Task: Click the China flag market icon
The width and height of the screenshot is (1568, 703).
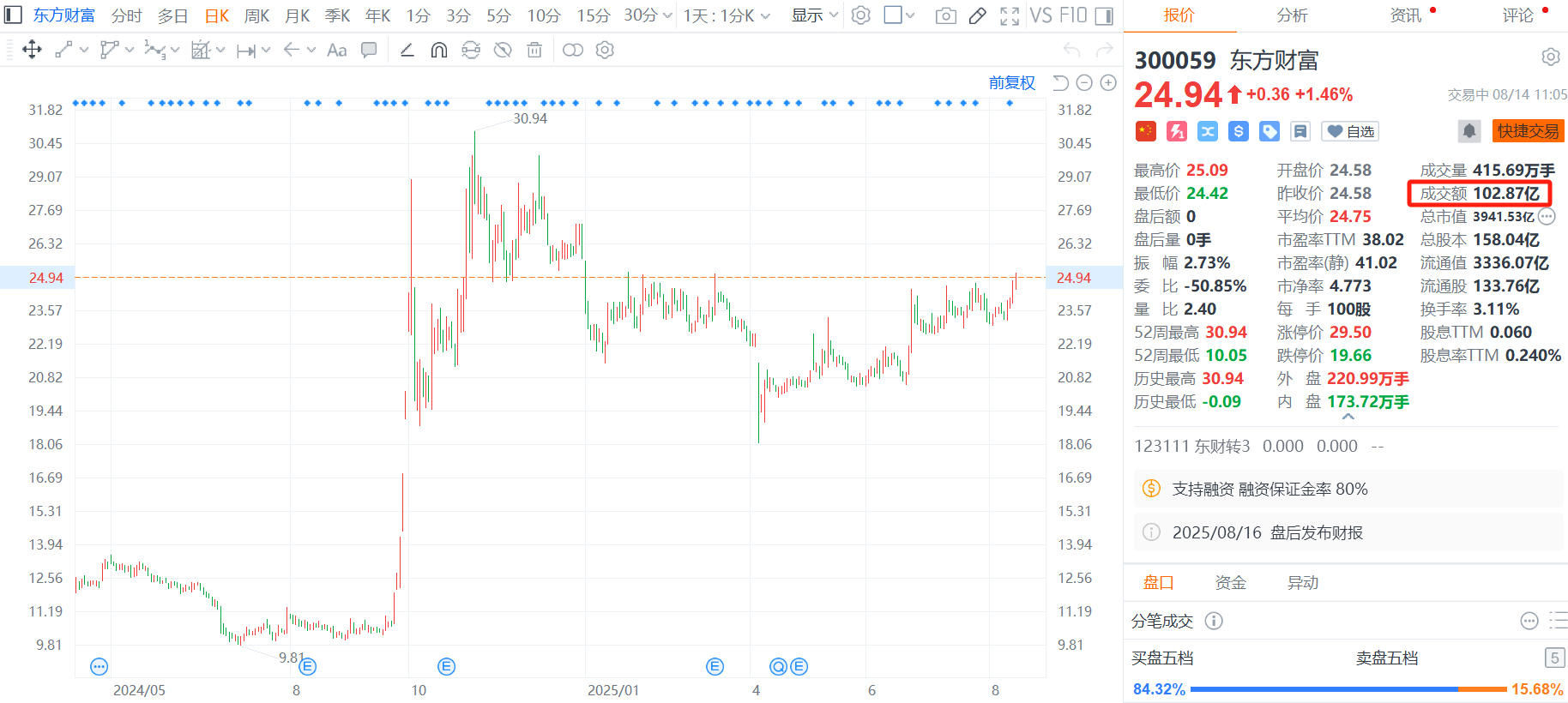Action: 1146,131
